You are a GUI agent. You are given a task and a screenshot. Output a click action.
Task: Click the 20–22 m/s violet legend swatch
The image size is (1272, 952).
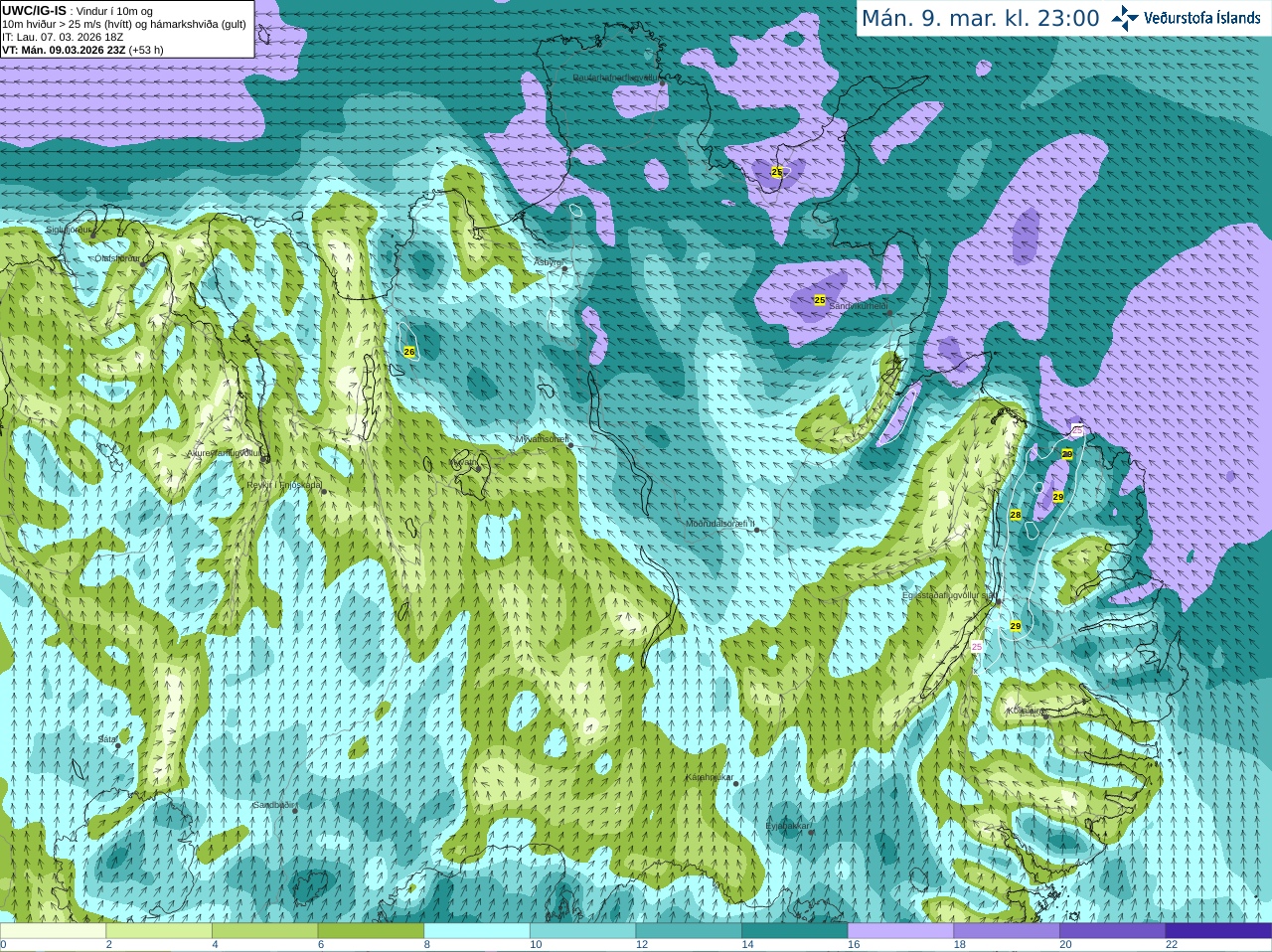pyautogui.click(x=1113, y=931)
